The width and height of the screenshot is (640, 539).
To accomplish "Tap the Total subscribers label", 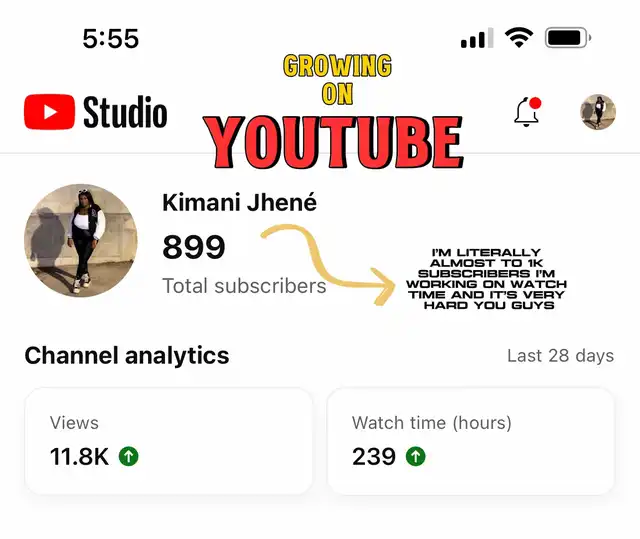I will click(x=244, y=286).
